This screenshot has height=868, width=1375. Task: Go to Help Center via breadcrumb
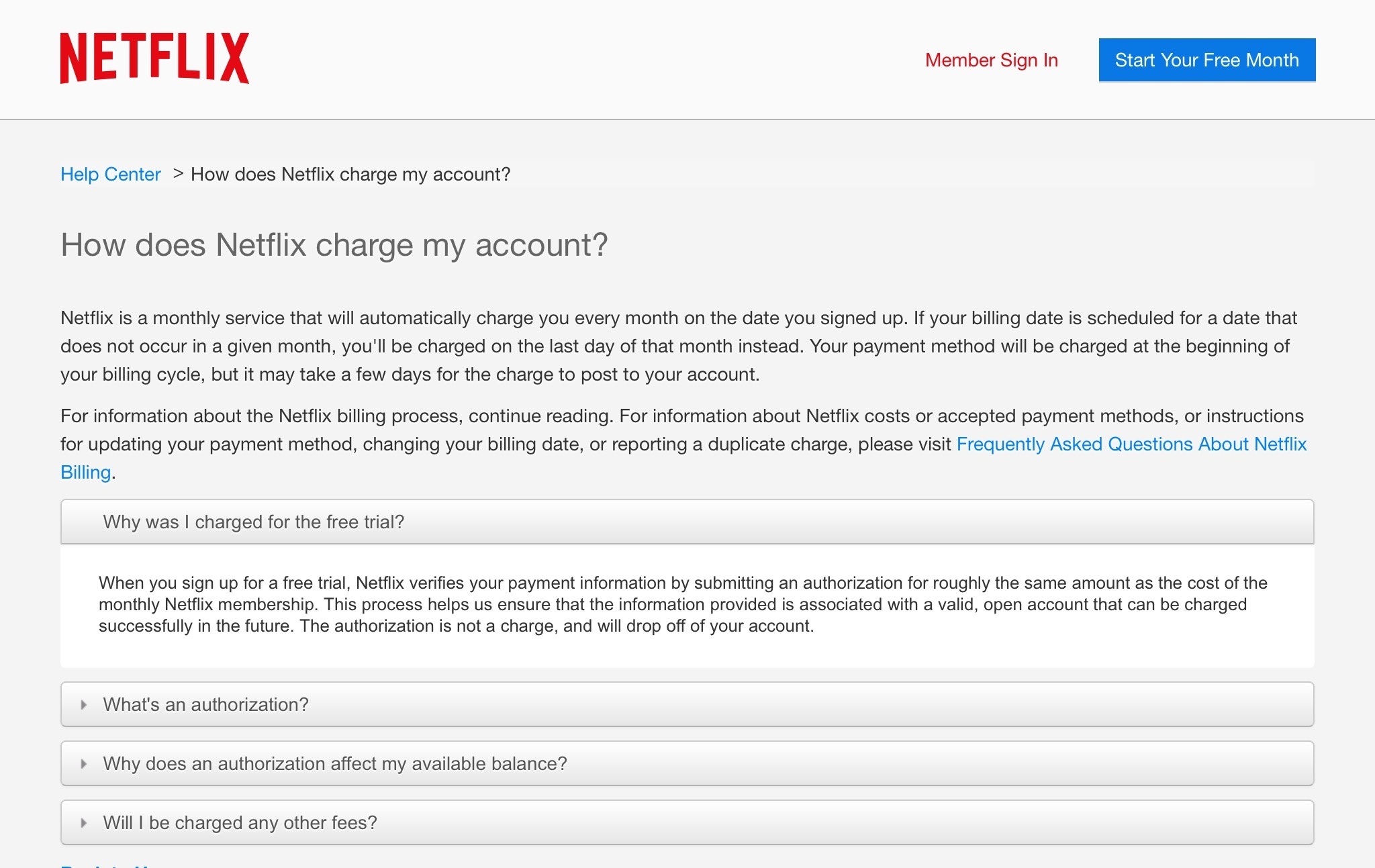(x=111, y=175)
